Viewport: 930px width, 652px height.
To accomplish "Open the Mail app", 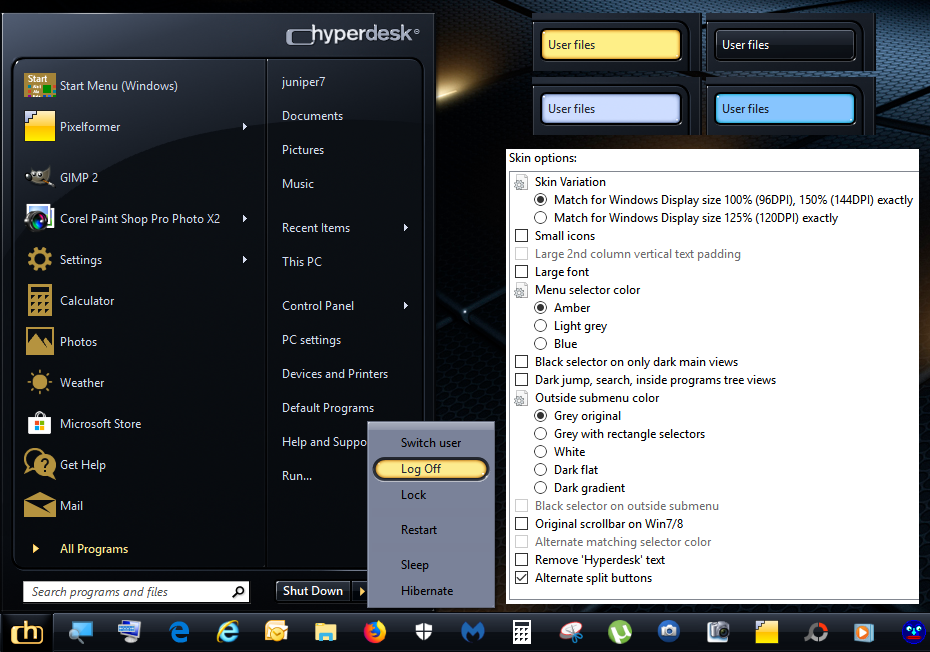I will point(71,505).
